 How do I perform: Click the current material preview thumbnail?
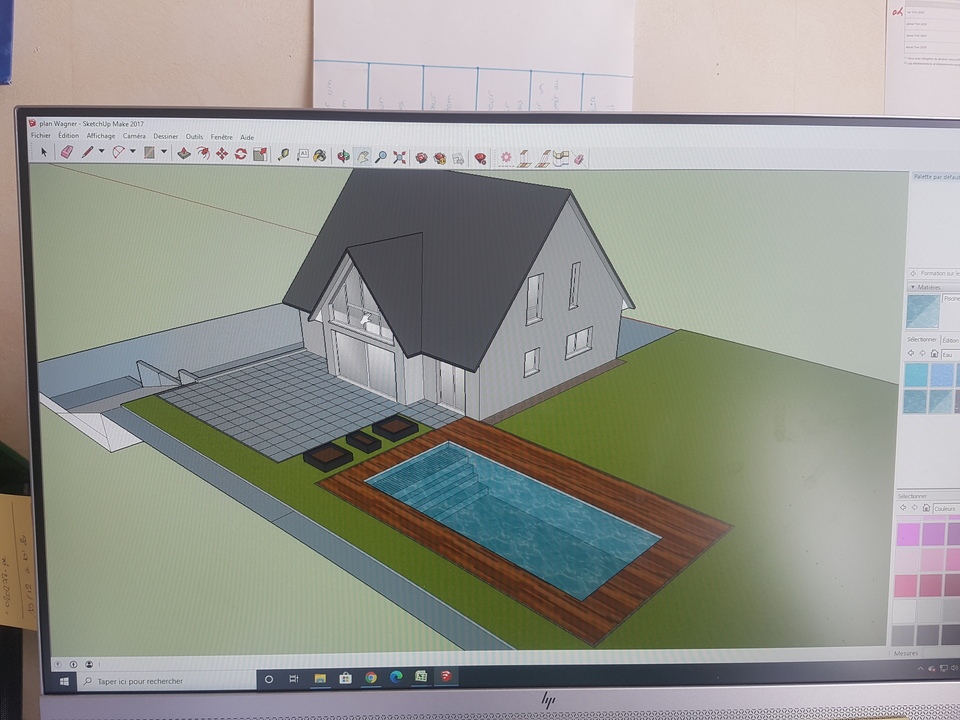[x=923, y=311]
